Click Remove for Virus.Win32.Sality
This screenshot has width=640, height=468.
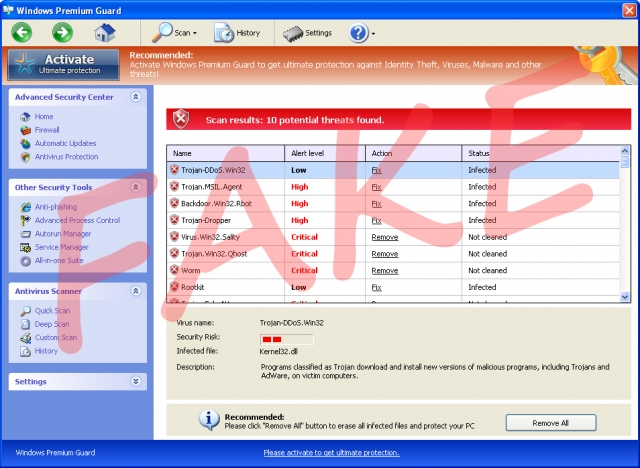(384, 237)
